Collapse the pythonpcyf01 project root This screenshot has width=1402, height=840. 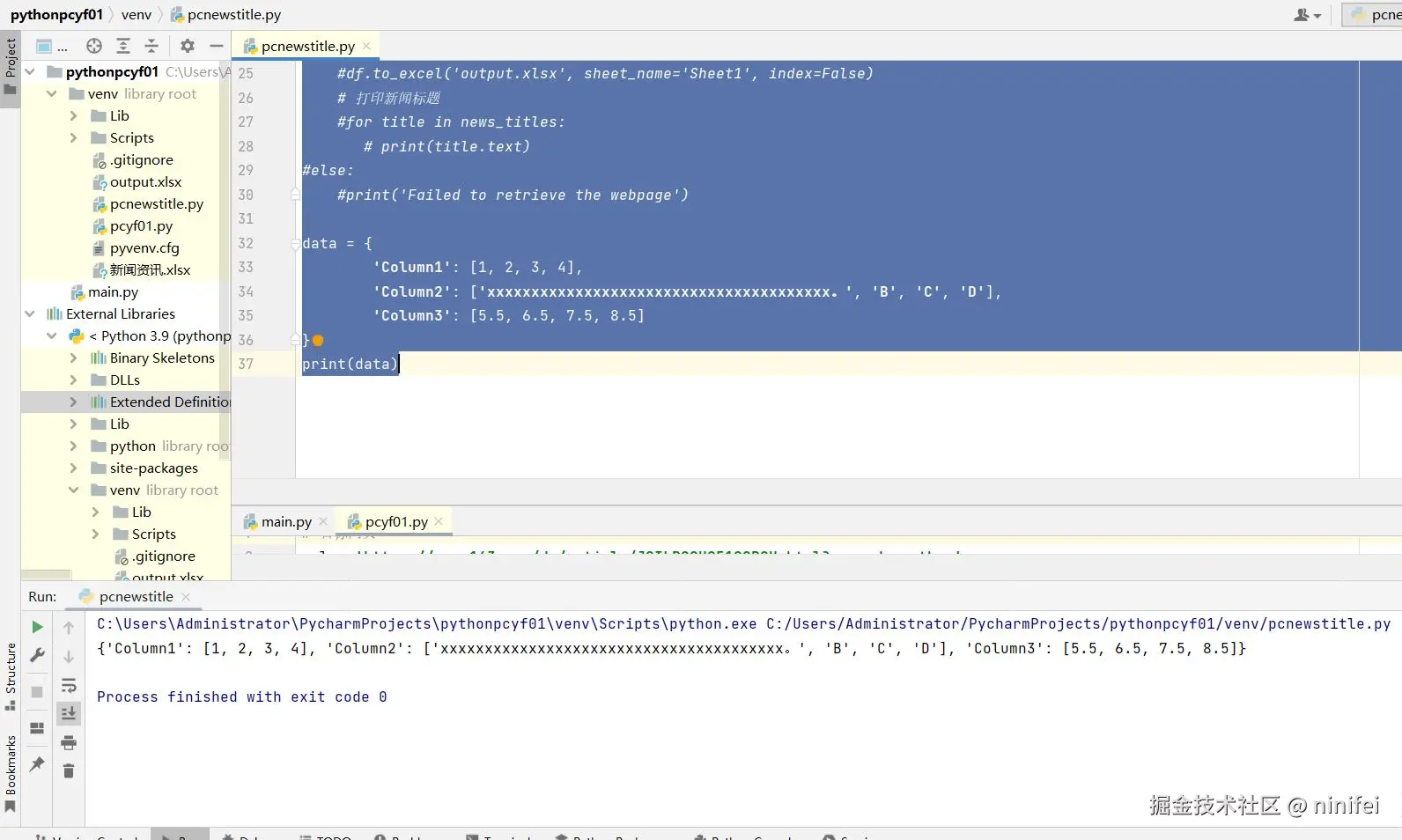click(x=30, y=71)
